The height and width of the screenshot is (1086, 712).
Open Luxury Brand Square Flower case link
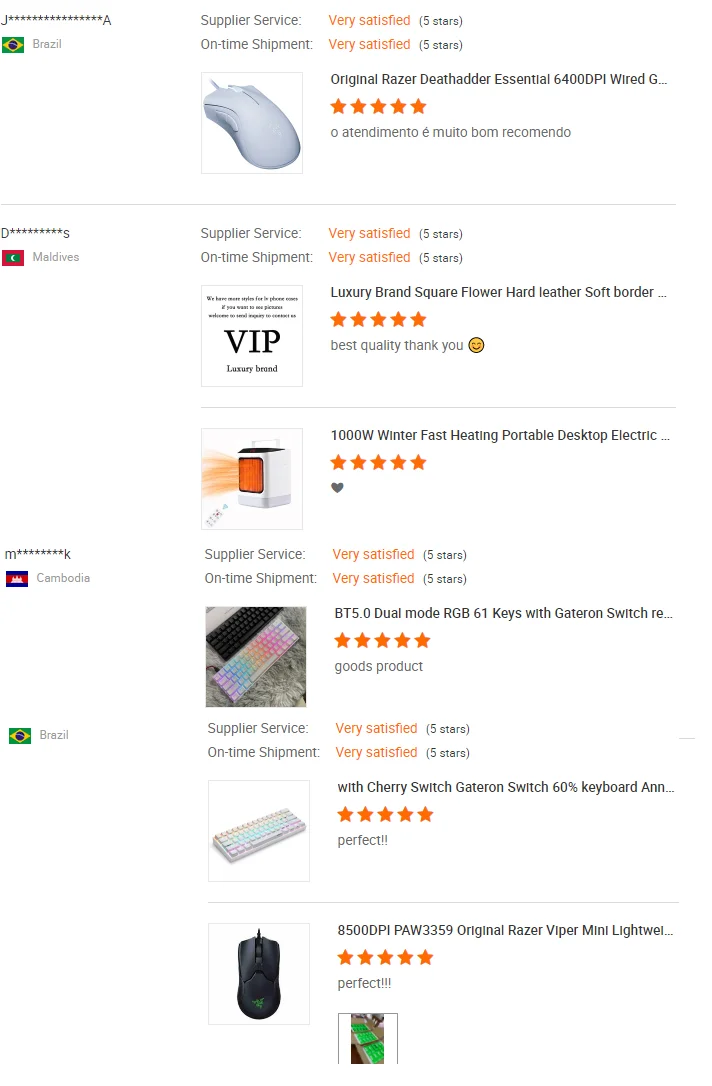pyautogui.click(x=499, y=292)
